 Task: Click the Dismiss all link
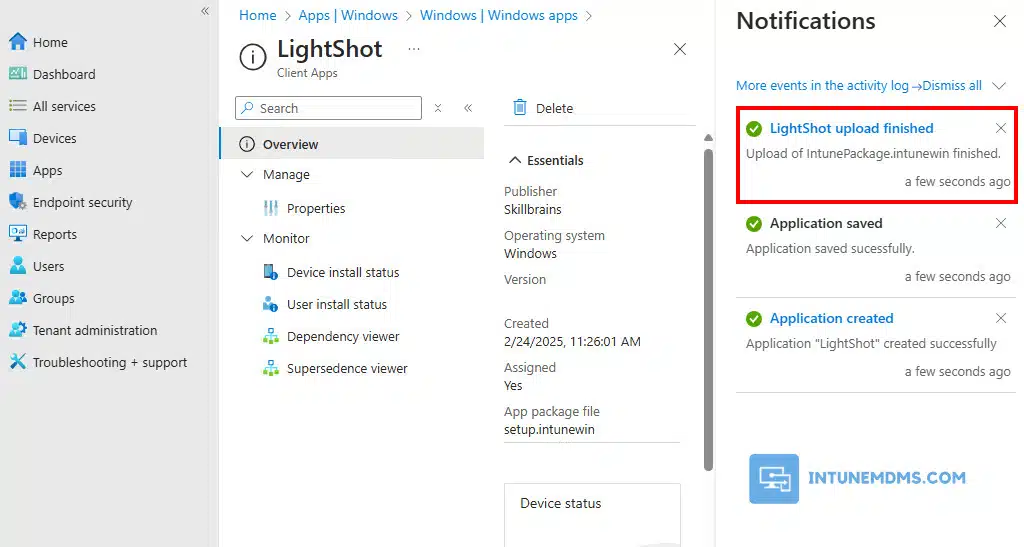(952, 86)
